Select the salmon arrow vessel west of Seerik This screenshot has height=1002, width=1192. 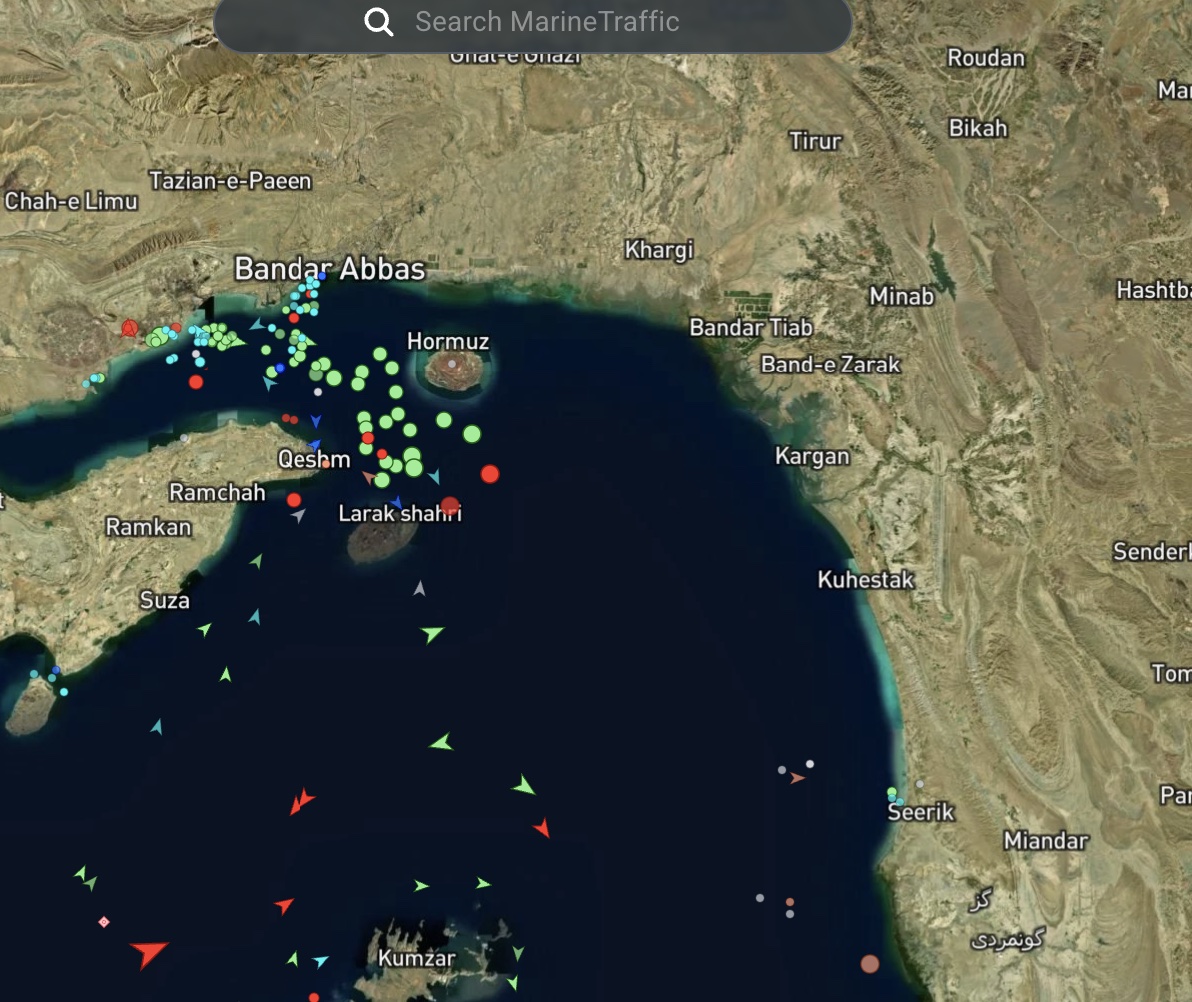pos(797,778)
